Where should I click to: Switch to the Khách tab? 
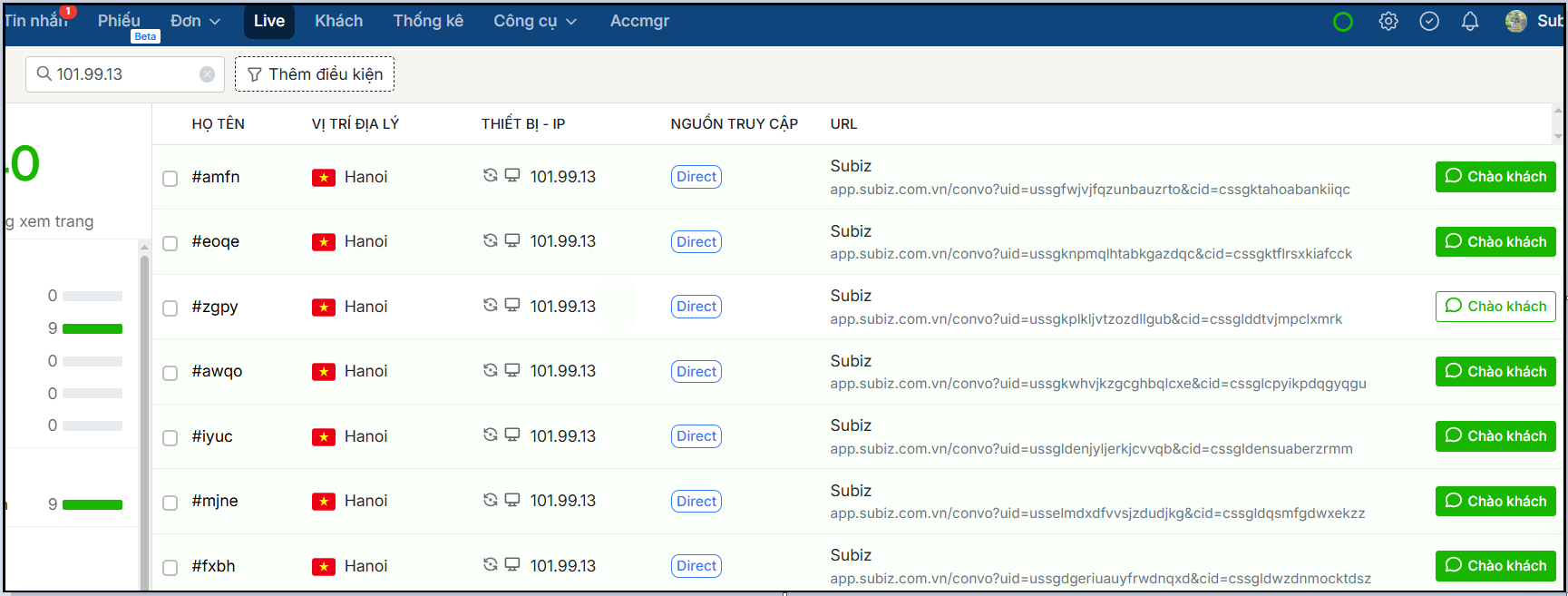[338, 21]
